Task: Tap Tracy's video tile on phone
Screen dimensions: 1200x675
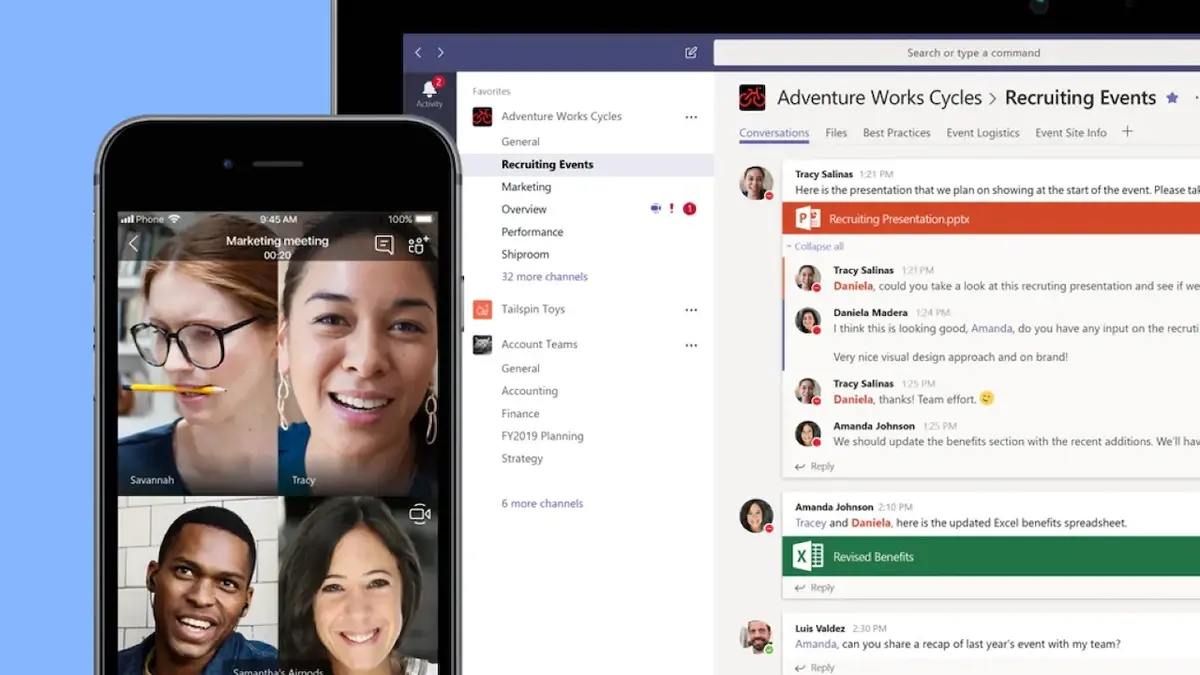Action: tap(358, 354)
